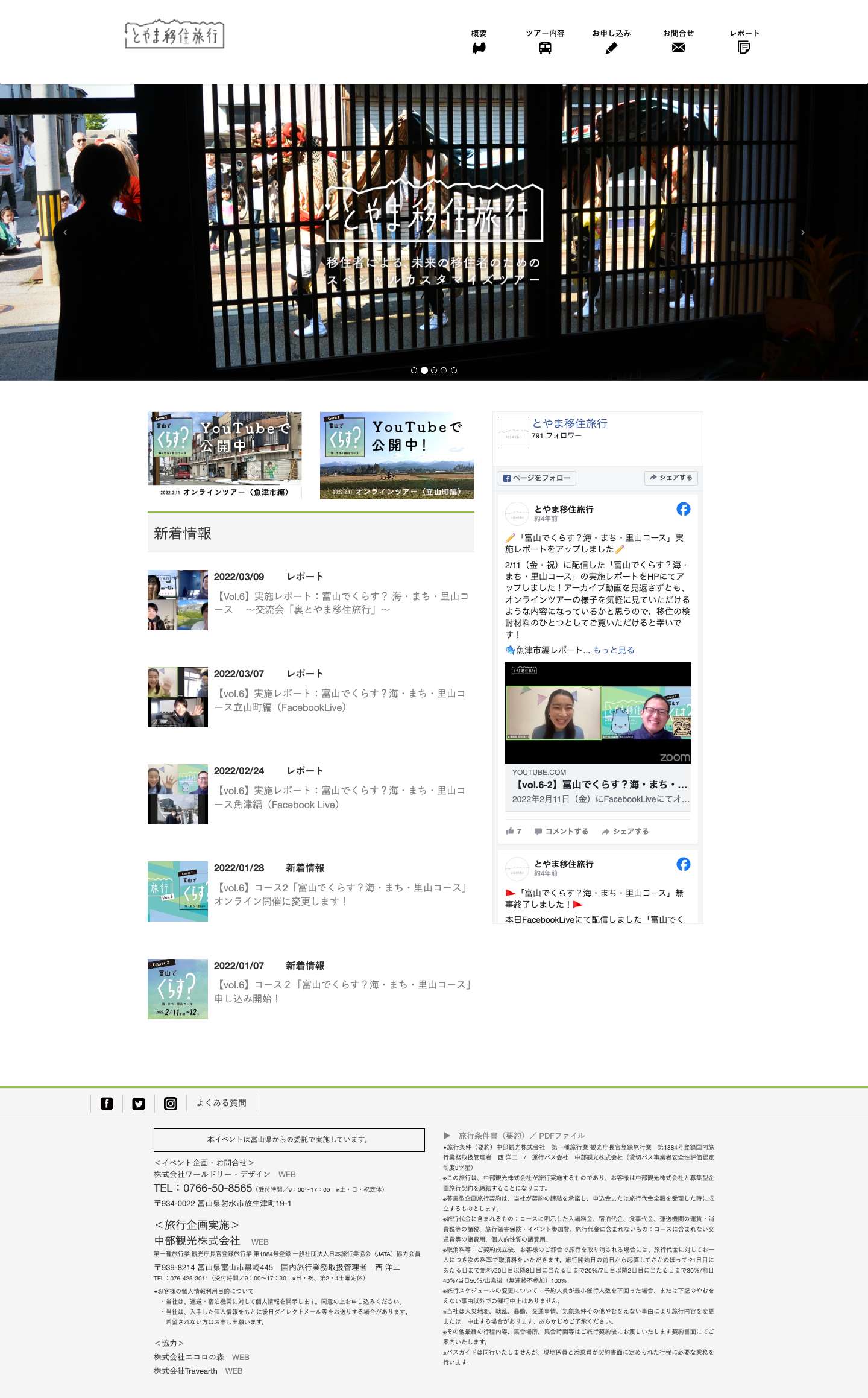Open the 立山町編 FacebookLive report link
The image size is (868, 1398).
pyautogui.click(x=341, y=700)
